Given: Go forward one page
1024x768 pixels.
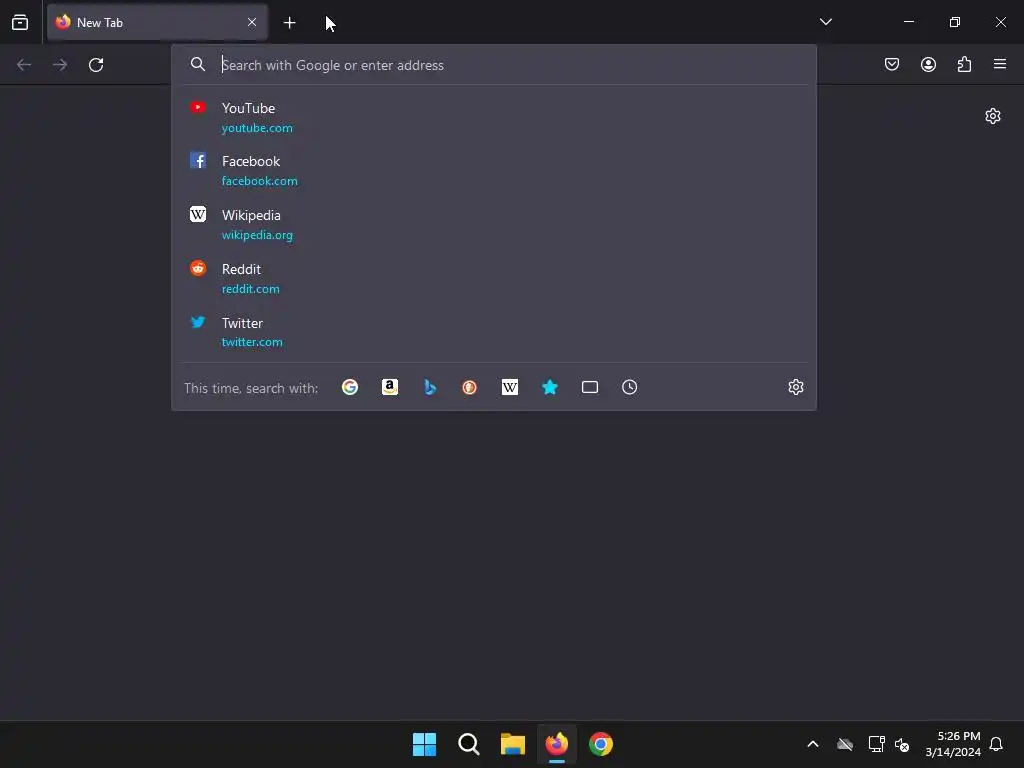Looking at the screenshot, I should click(x=60, y=65).
